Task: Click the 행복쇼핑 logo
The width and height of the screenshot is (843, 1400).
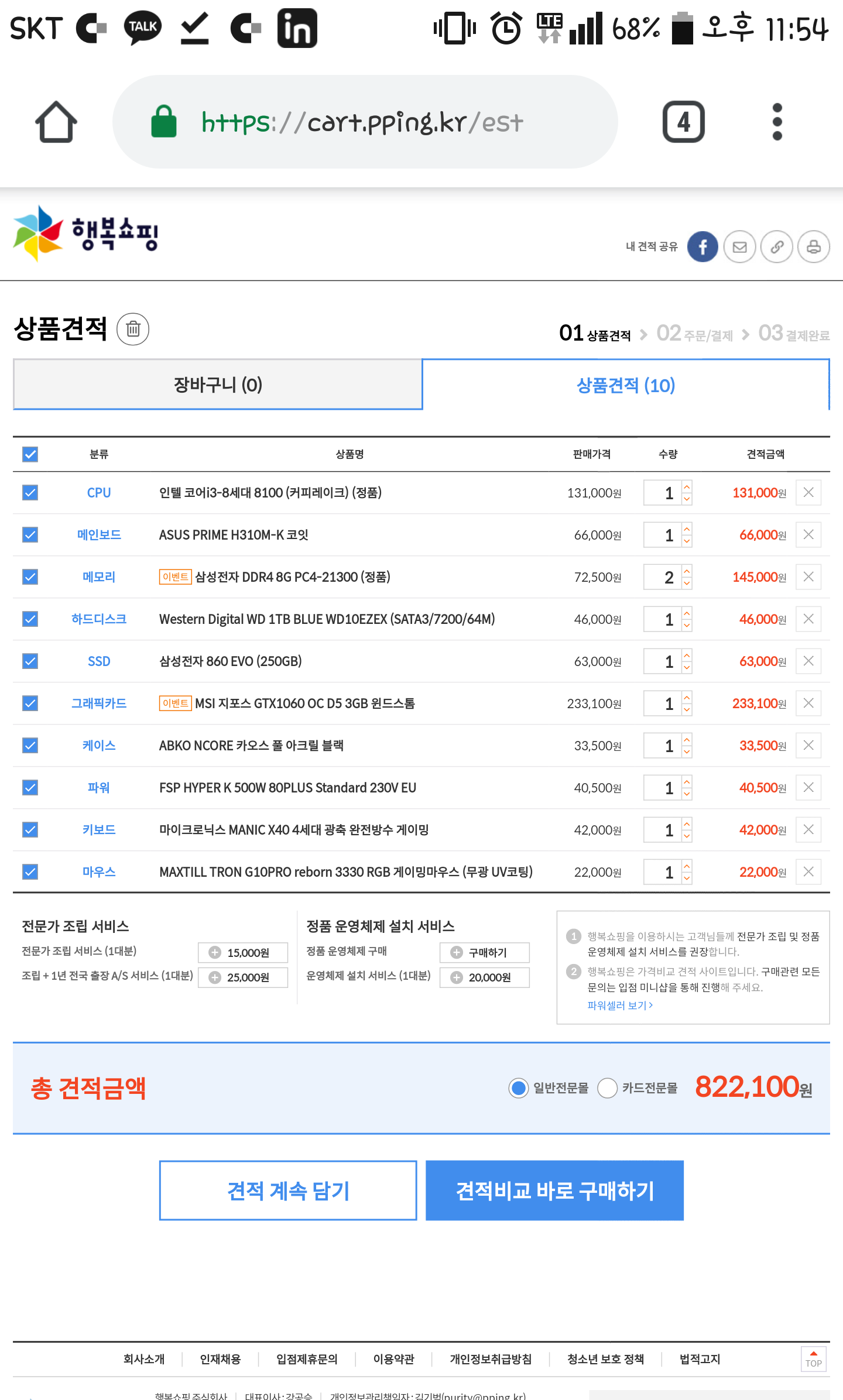Action: [x=85, y=234]
